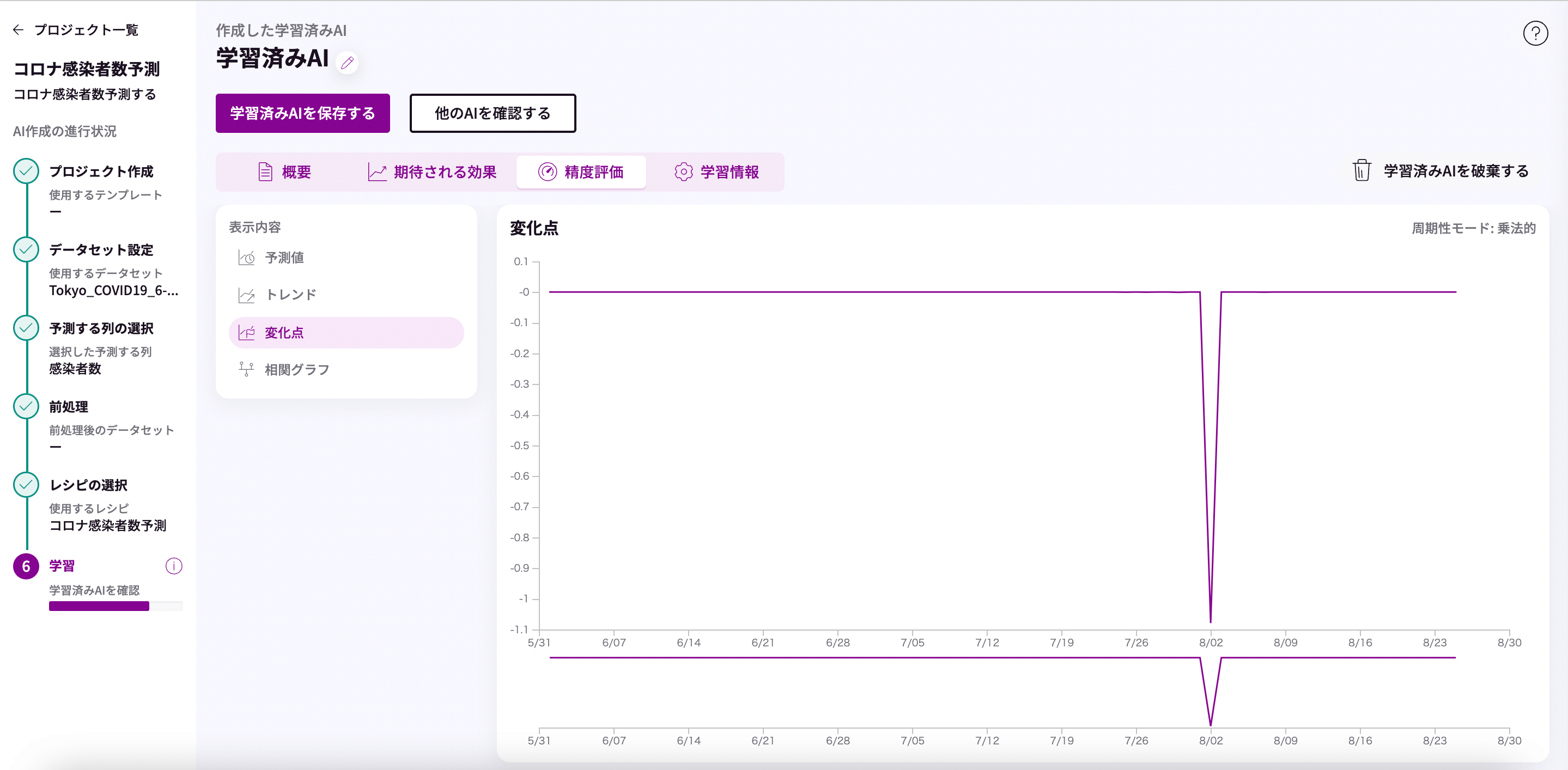Screen dimensions: 1568x770
Task: Open the help question mark icon
Action: tap(1535, 33)
